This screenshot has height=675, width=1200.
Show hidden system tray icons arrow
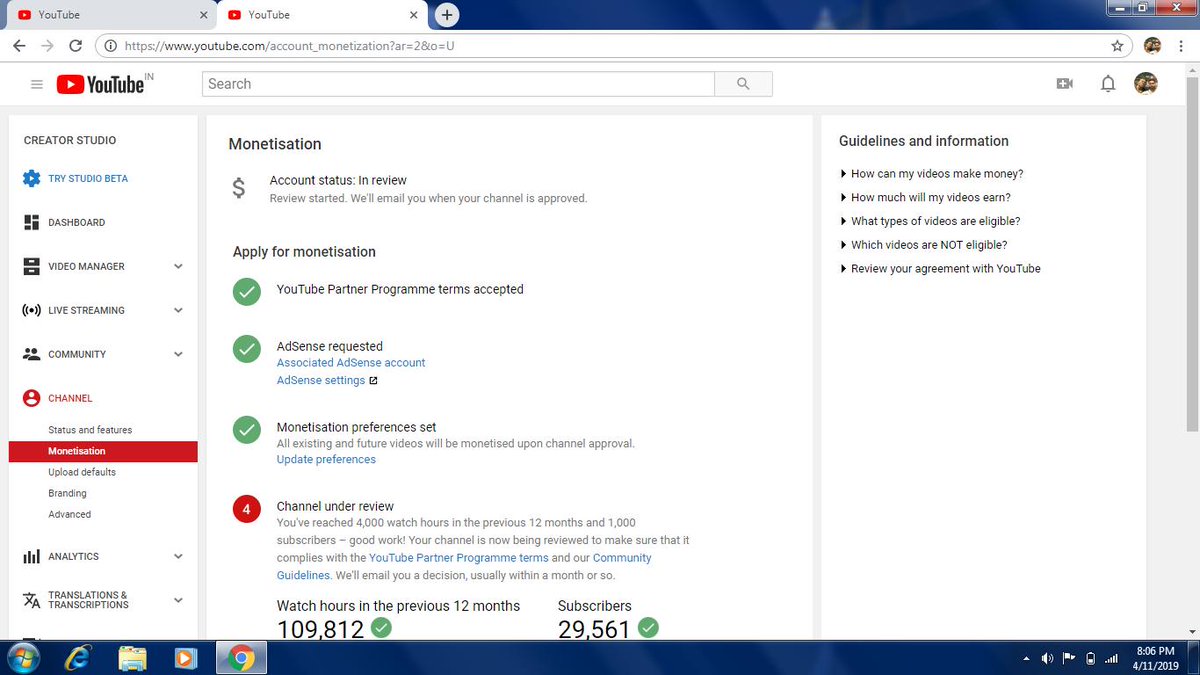1026,658
